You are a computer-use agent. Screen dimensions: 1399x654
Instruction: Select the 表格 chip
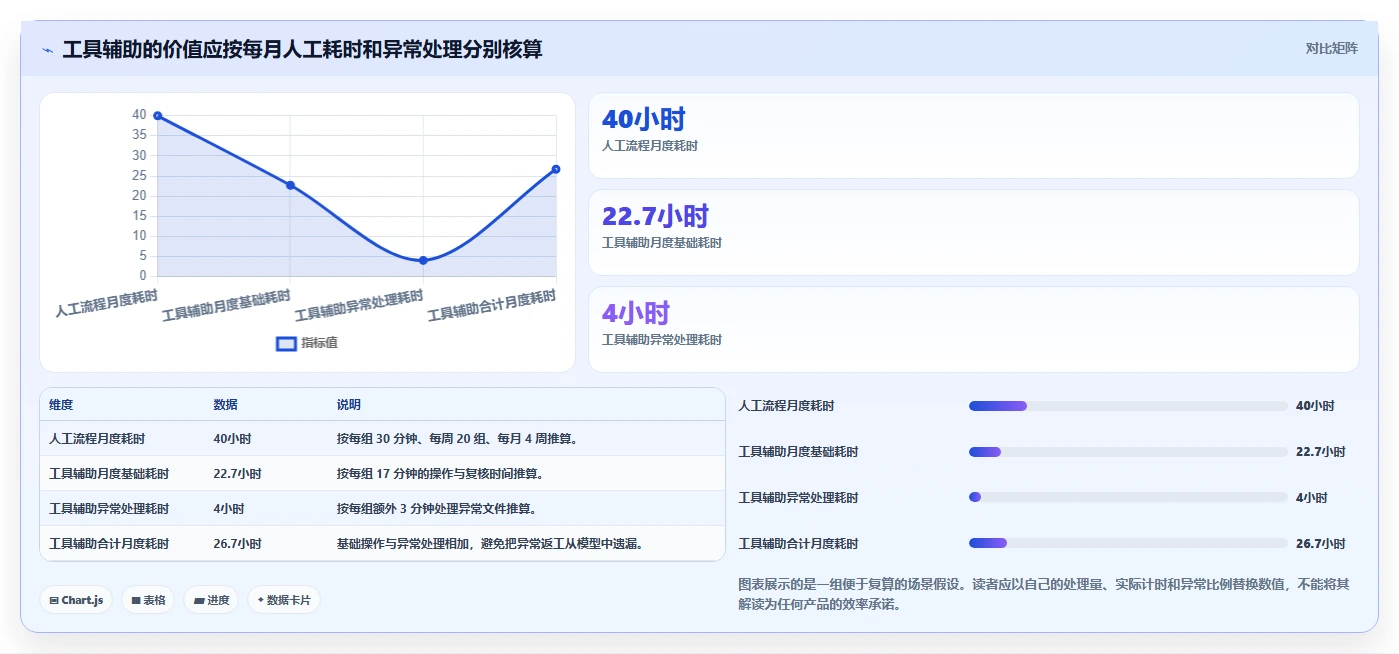[x=148, y=600]
